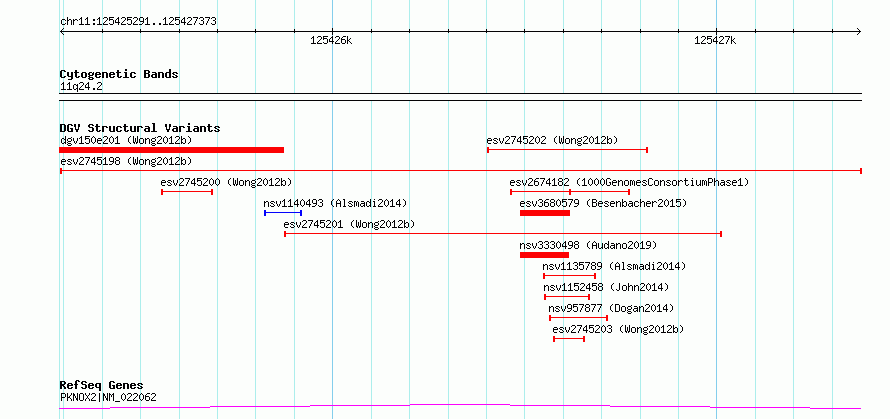Click the esv2674182 red variant bar
Image resolution: width=890 pixels, height=419 pixels.
570,192
